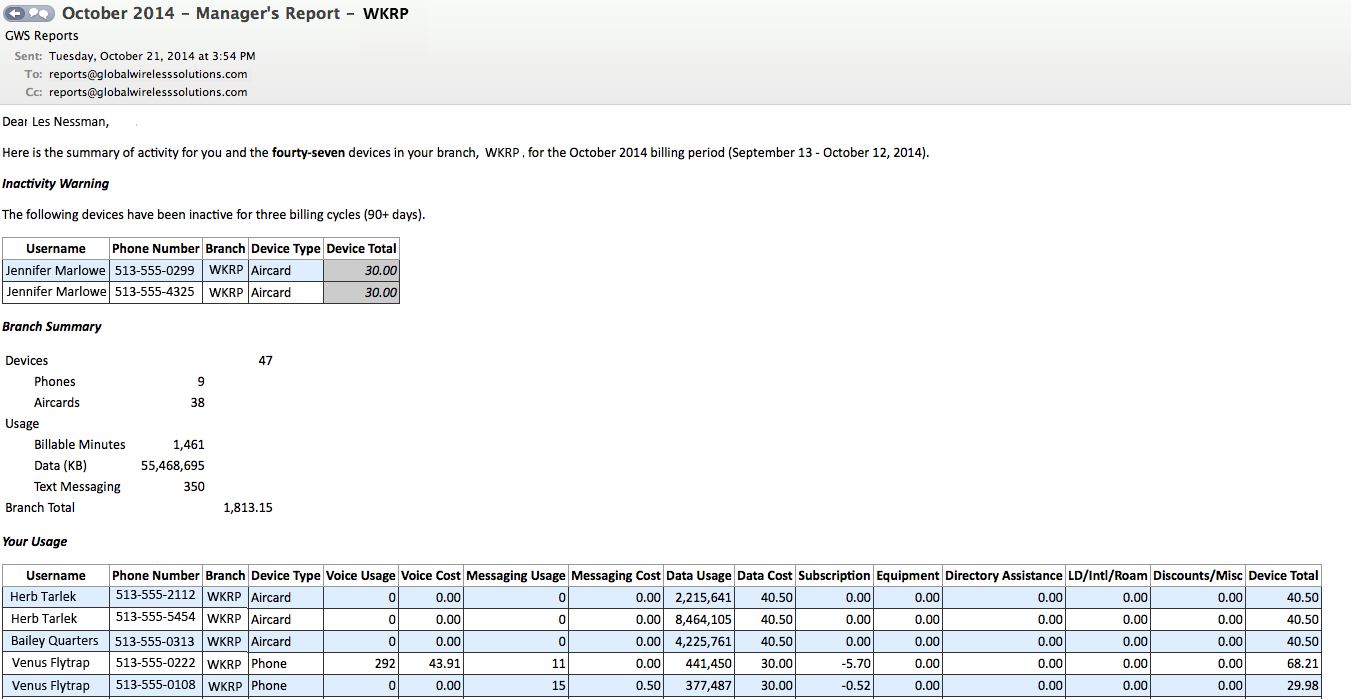Click the Messaging Usage column header
This screenshot has height=699, width=1351.
pyautogui.click(x=516, y=576)
